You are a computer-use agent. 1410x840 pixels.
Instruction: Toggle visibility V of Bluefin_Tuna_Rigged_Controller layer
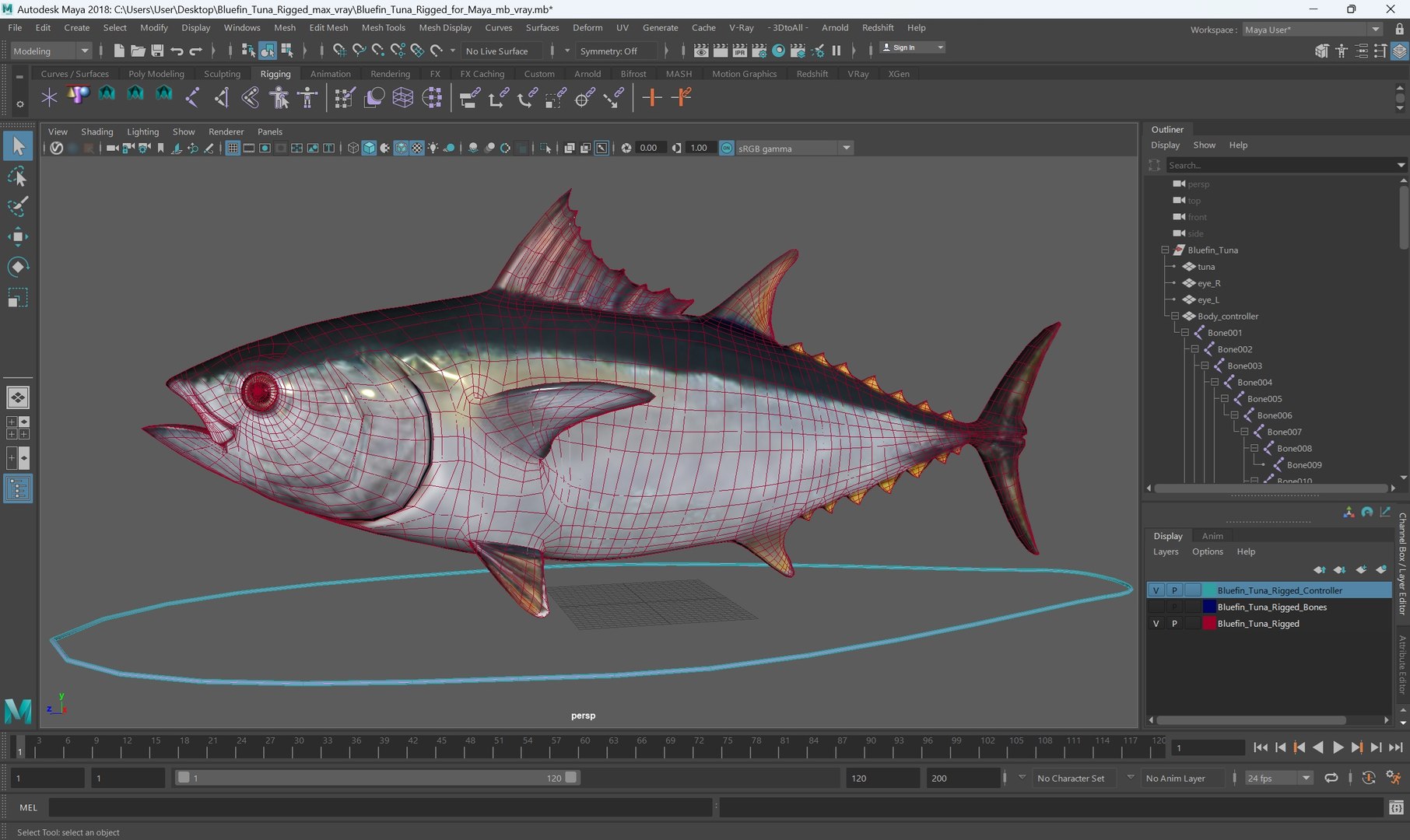pos(1156,590)
